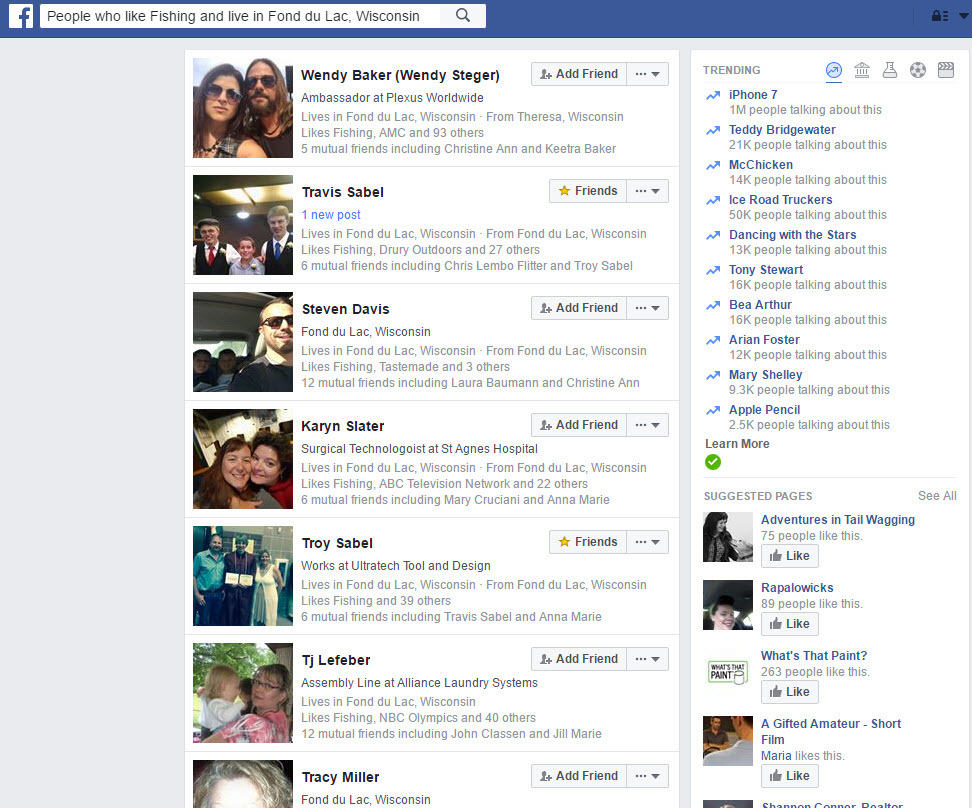View Travis Sabel's 1 new post
Viewport: 972px width, 808px height.
331,215
